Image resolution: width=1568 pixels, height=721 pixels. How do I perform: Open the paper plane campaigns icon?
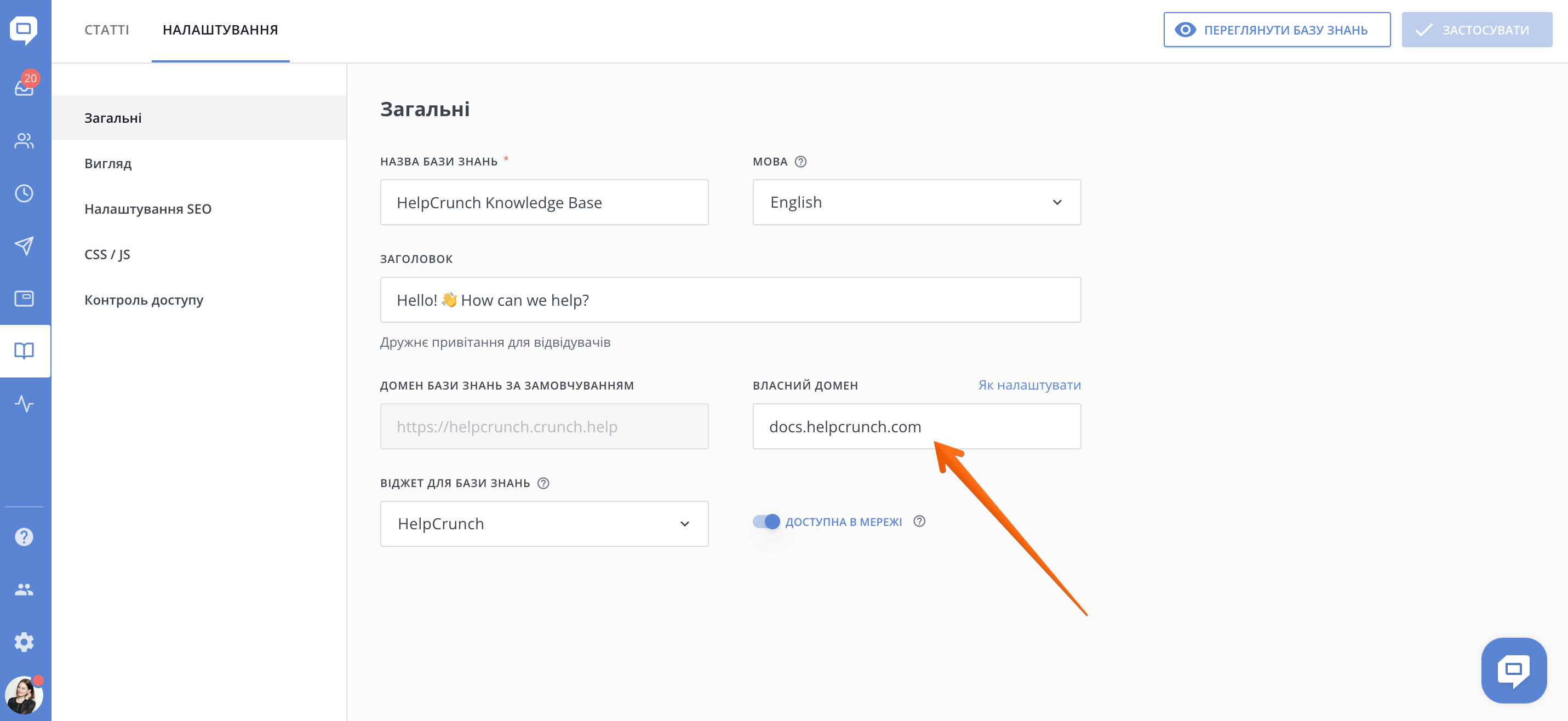24,245
